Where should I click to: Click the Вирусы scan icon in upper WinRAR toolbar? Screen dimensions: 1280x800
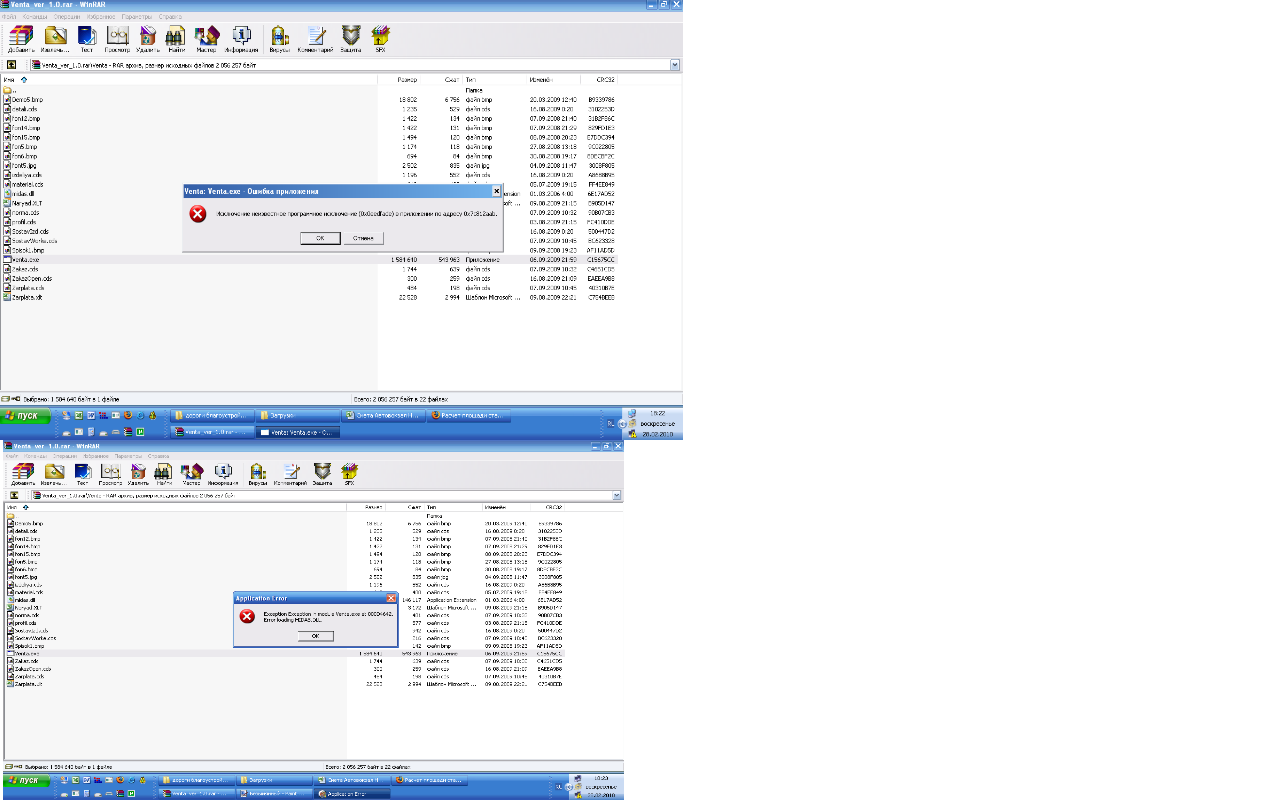click(280, 39)
